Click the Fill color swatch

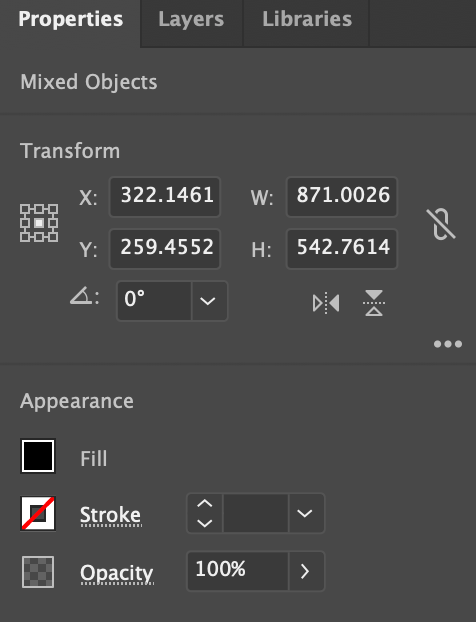pyautogui.click(x=38, y=456)
